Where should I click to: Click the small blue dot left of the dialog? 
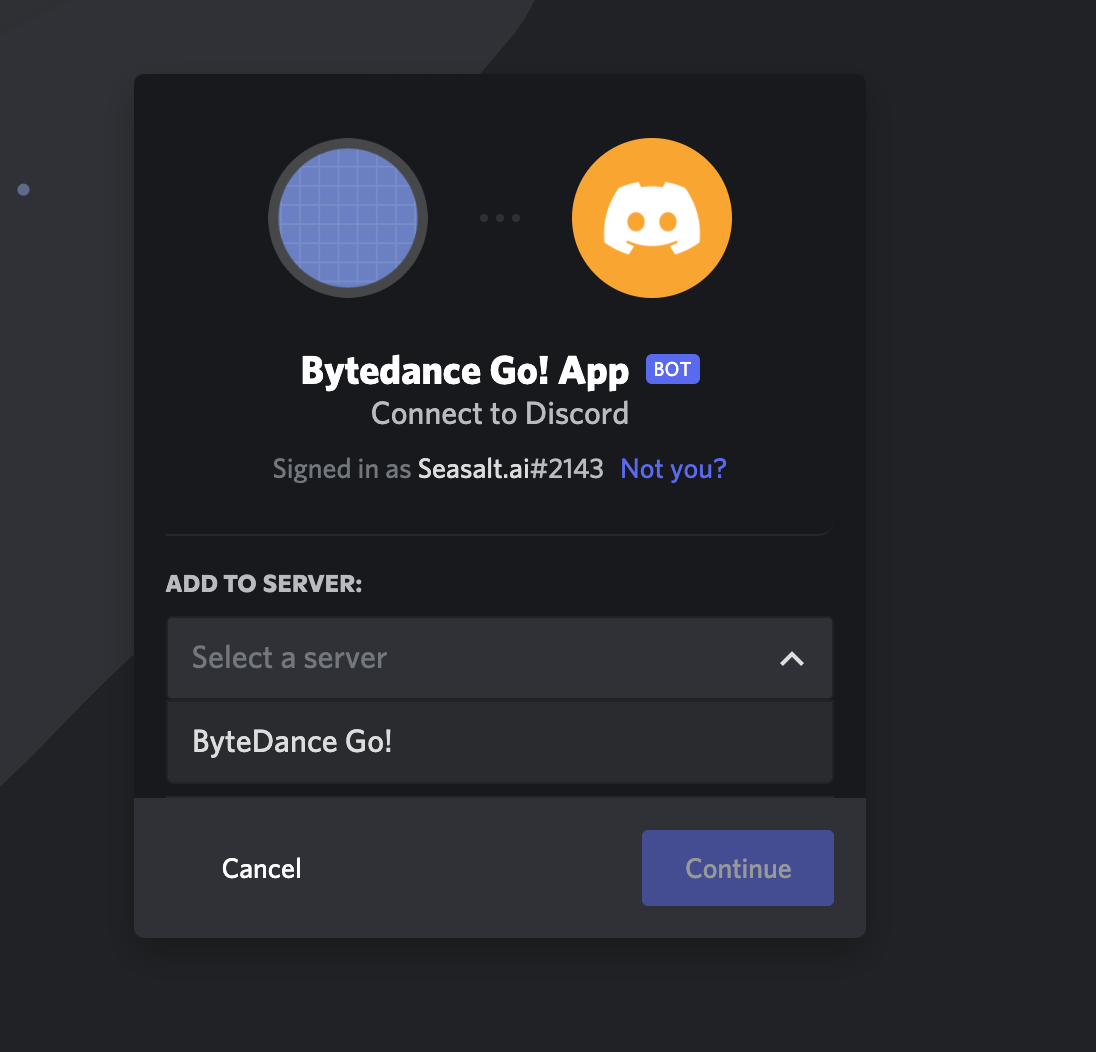23,189
